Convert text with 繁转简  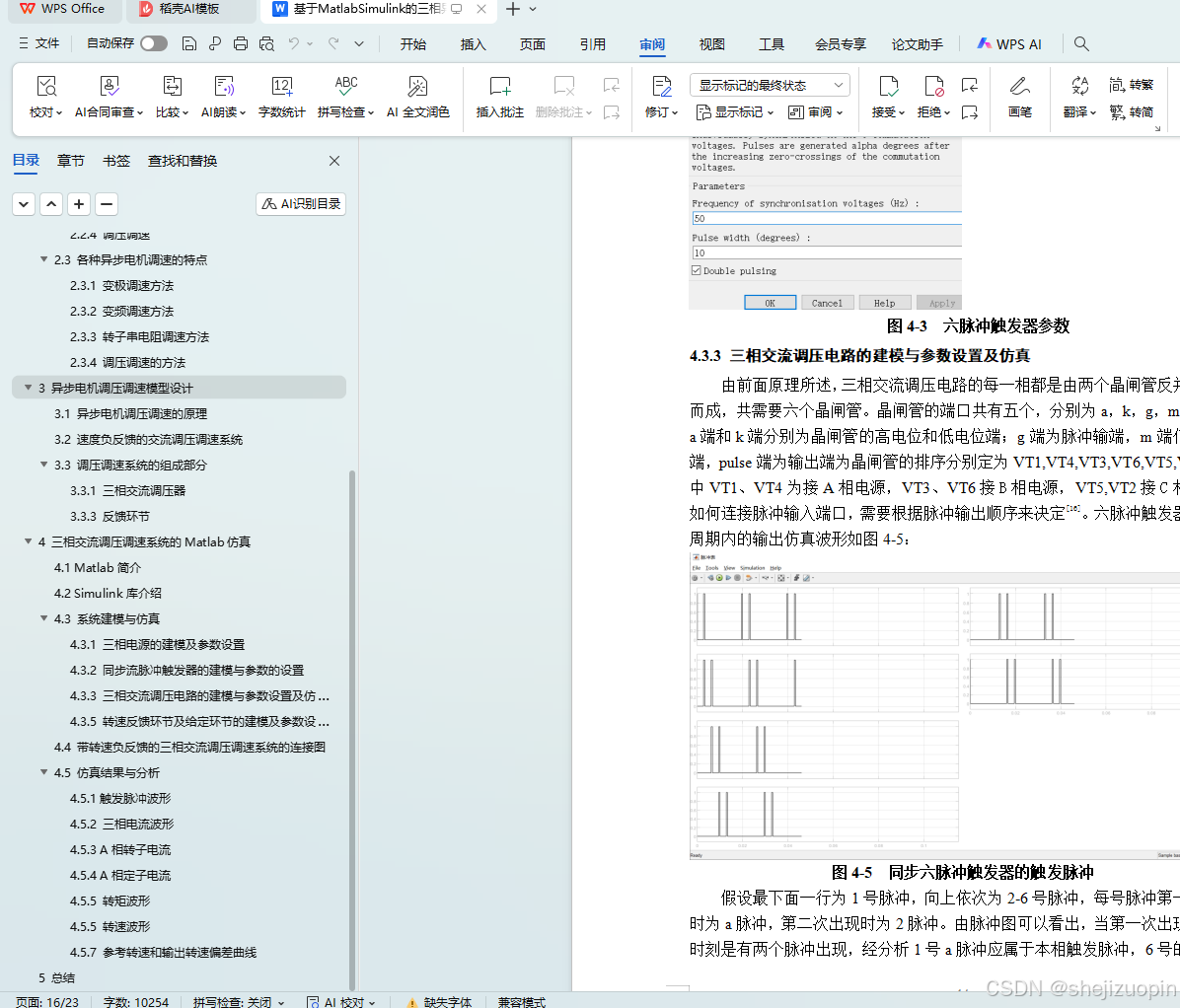point(1131,112)
